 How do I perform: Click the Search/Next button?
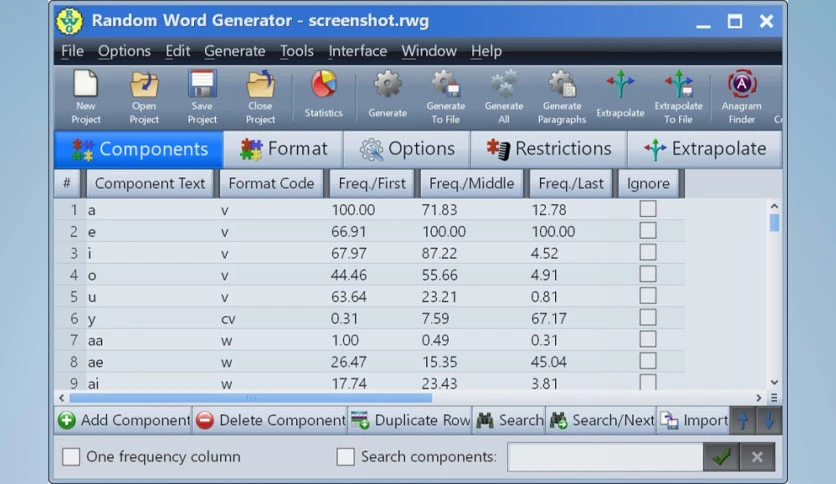tap(601, 421)
